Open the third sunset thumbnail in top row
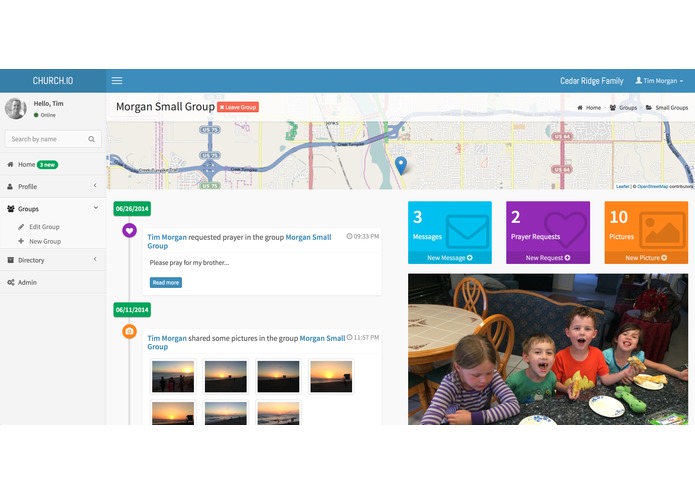The height and width of the screenshot is (494, 695). [x=278, y=377]
